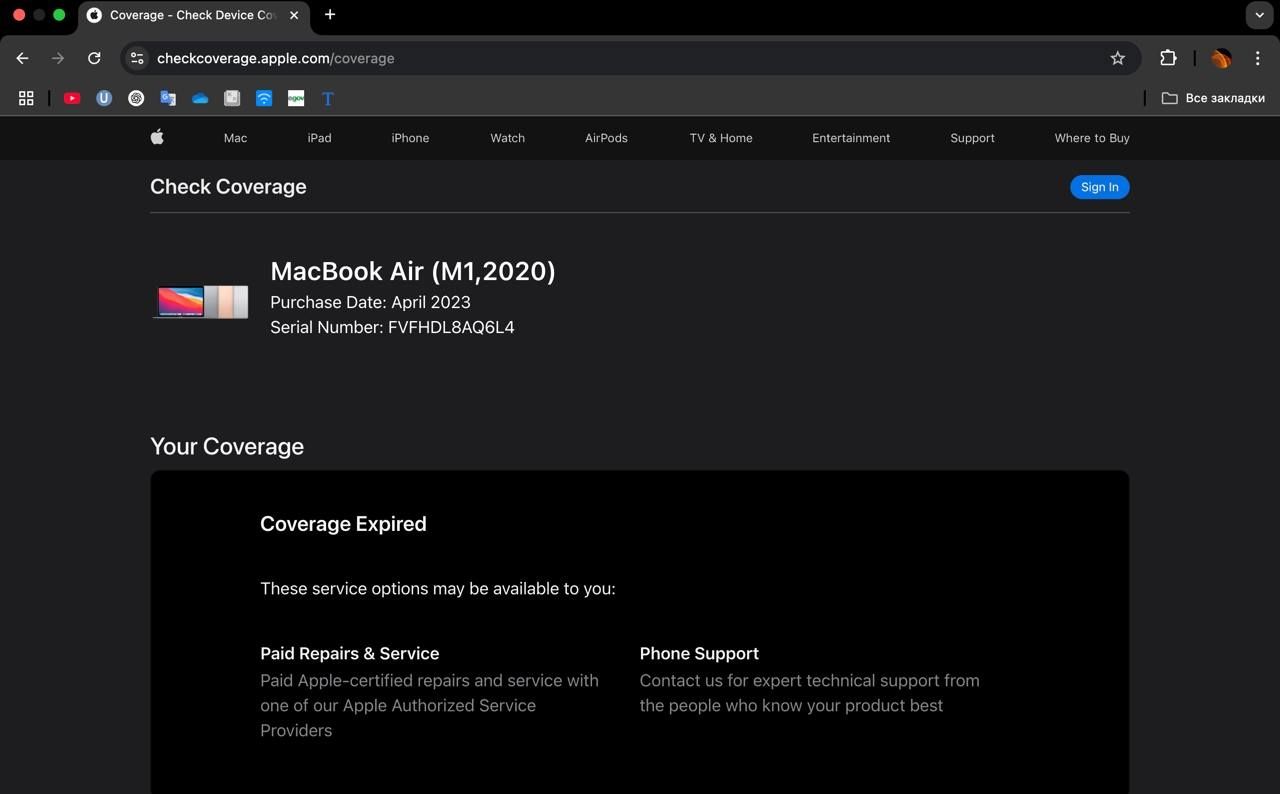Open the OneDrive cloud bookmark
The height and width of the screenshot is (794, 1280).
tap(200, 98)
